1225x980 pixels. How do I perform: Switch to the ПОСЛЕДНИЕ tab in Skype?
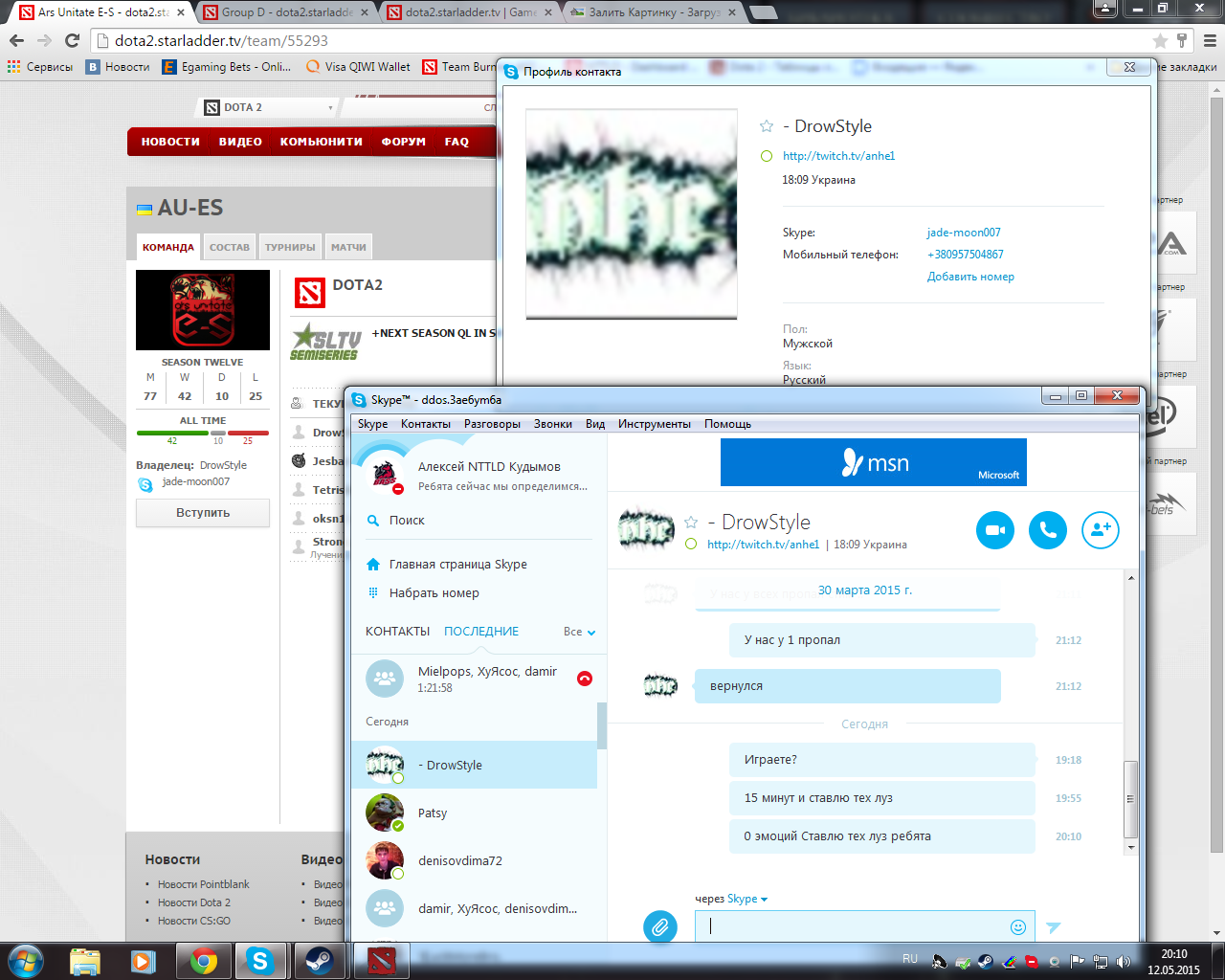pos(481,632)
